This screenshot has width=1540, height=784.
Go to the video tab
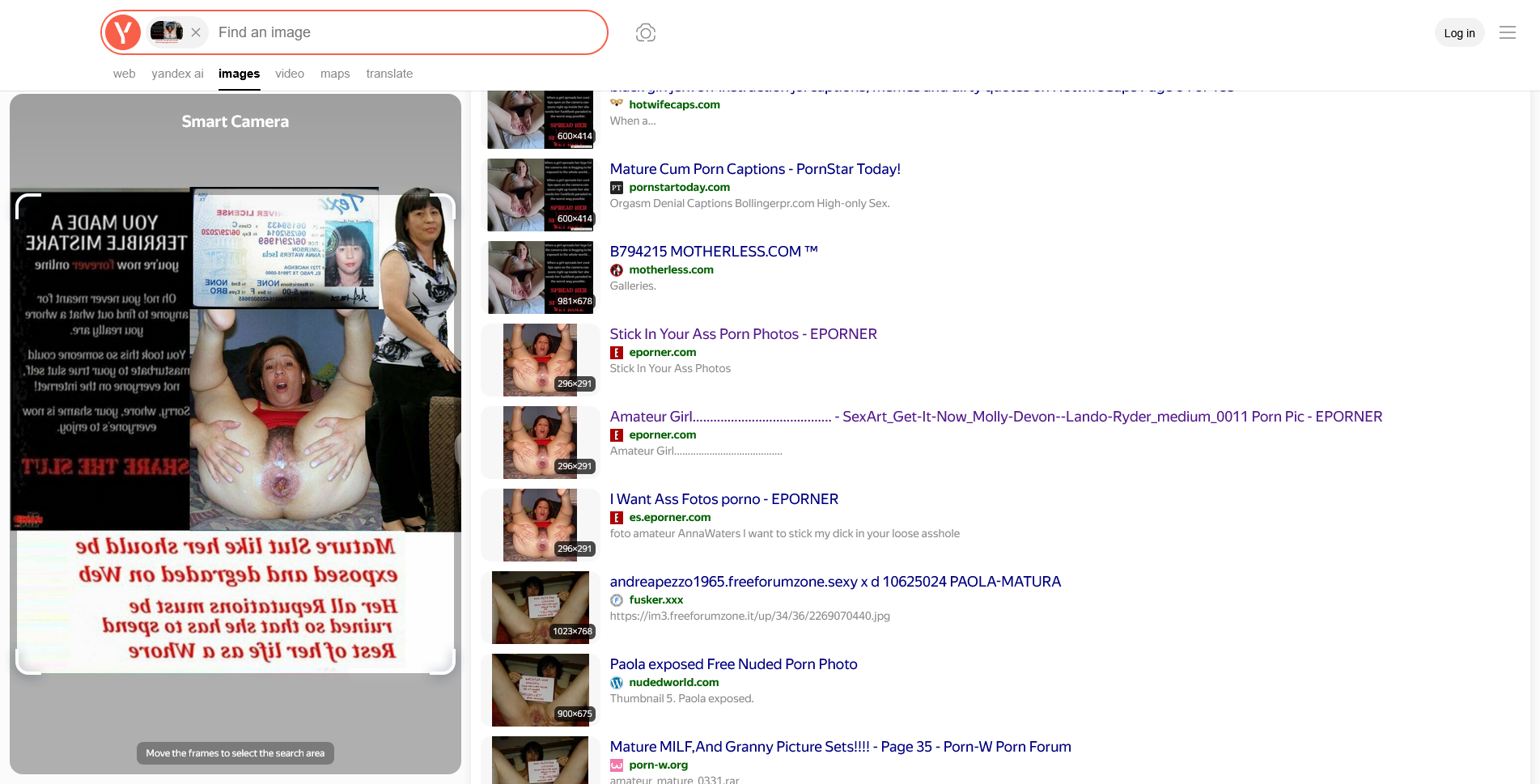click(x=290, y=74)
